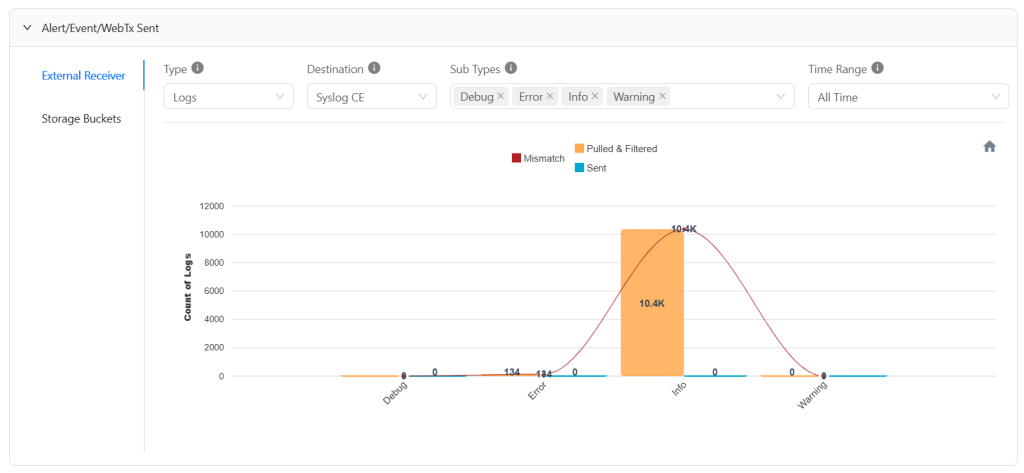The image size is (1024, 473).
Task: Toggle Pulled & Filtered legend series
Action: click(x=616, y=148)
